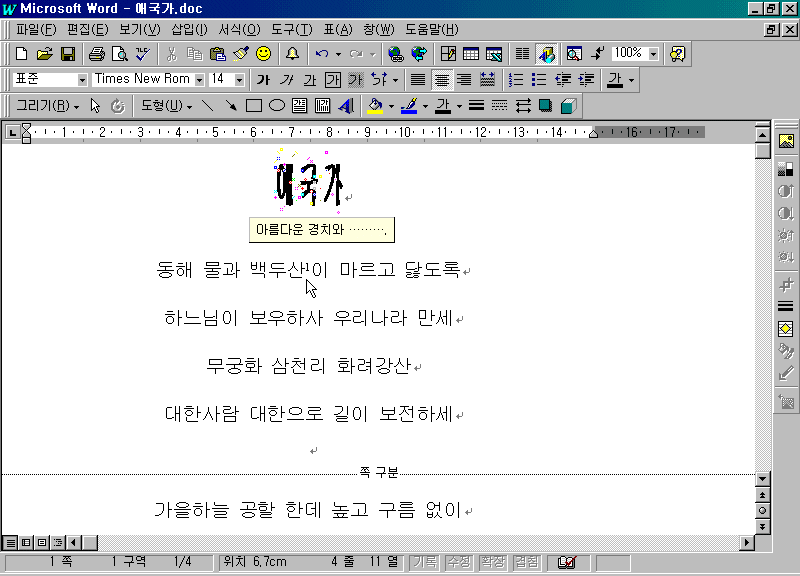Insert a table using the toolbar
The height and width of the screenshot is (576, 800).
(x=471, y=54)
